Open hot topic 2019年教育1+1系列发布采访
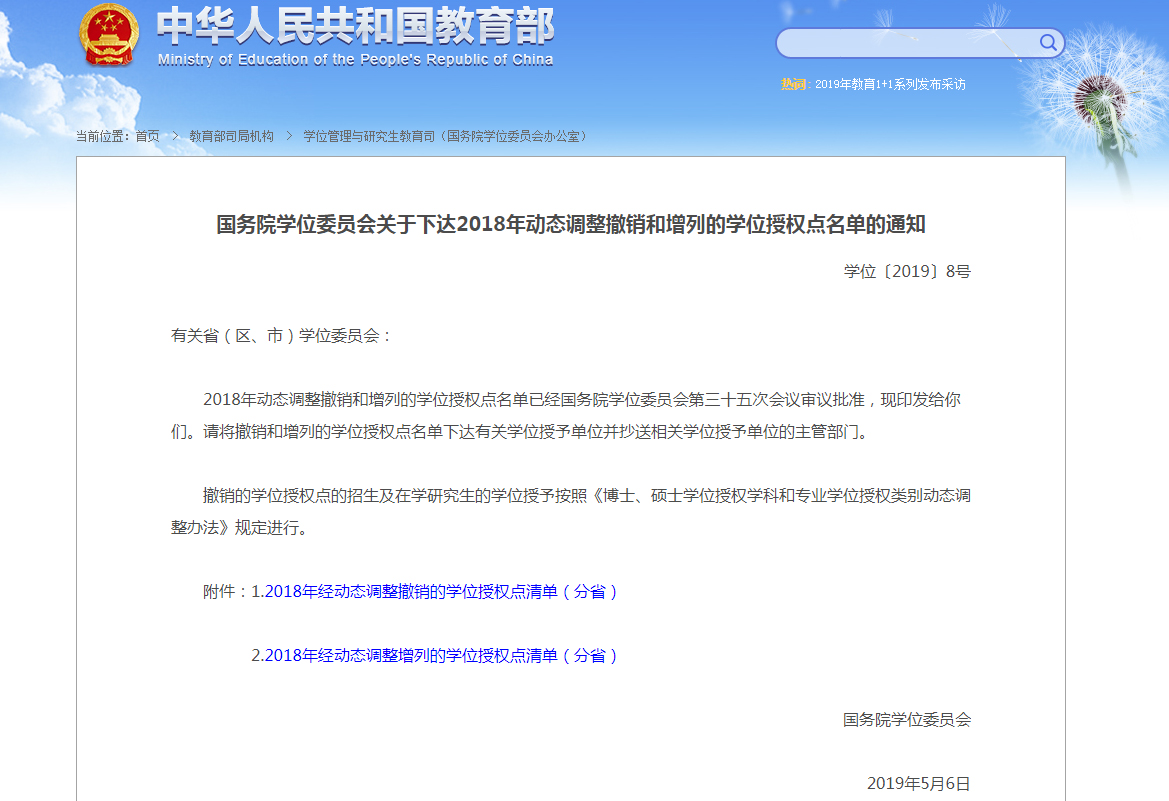1169x801 pixels. [x=890, y=84]
